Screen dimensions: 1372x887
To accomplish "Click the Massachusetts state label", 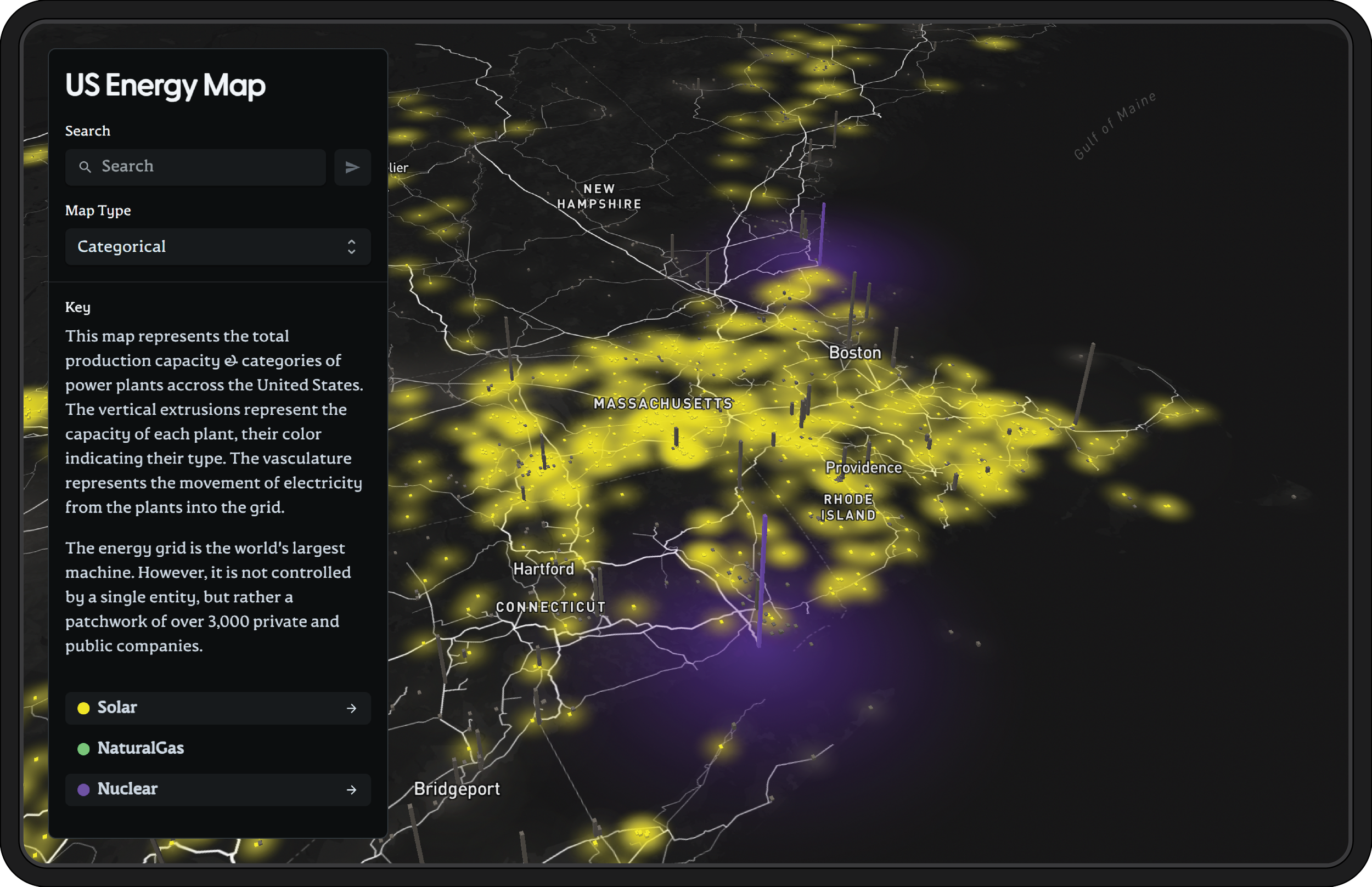I will pos(662,403).
